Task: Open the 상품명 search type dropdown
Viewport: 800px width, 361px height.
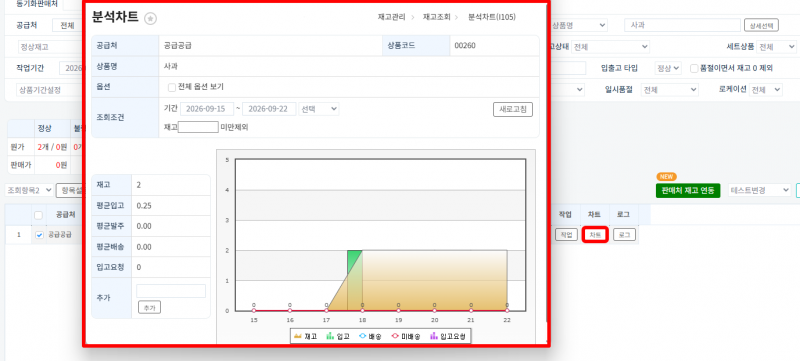Action: tap(580, 25)
